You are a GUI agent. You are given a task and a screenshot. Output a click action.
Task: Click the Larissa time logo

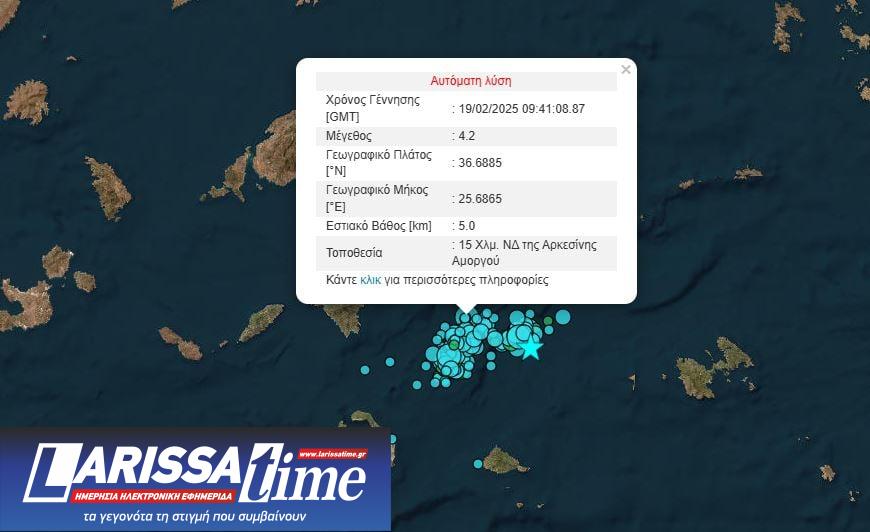click(x=195, y=474)
